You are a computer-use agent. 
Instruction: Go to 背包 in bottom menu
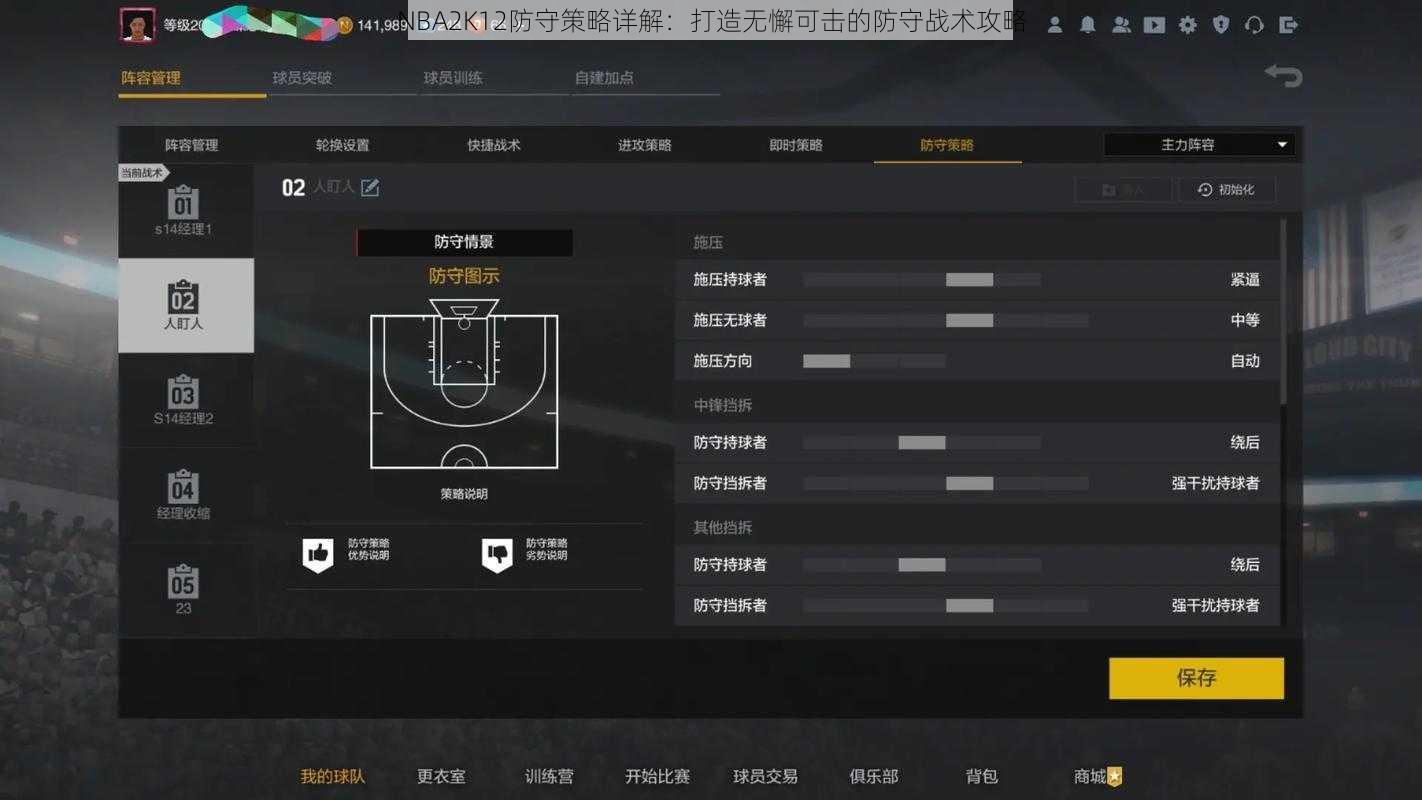click(982, 776)
